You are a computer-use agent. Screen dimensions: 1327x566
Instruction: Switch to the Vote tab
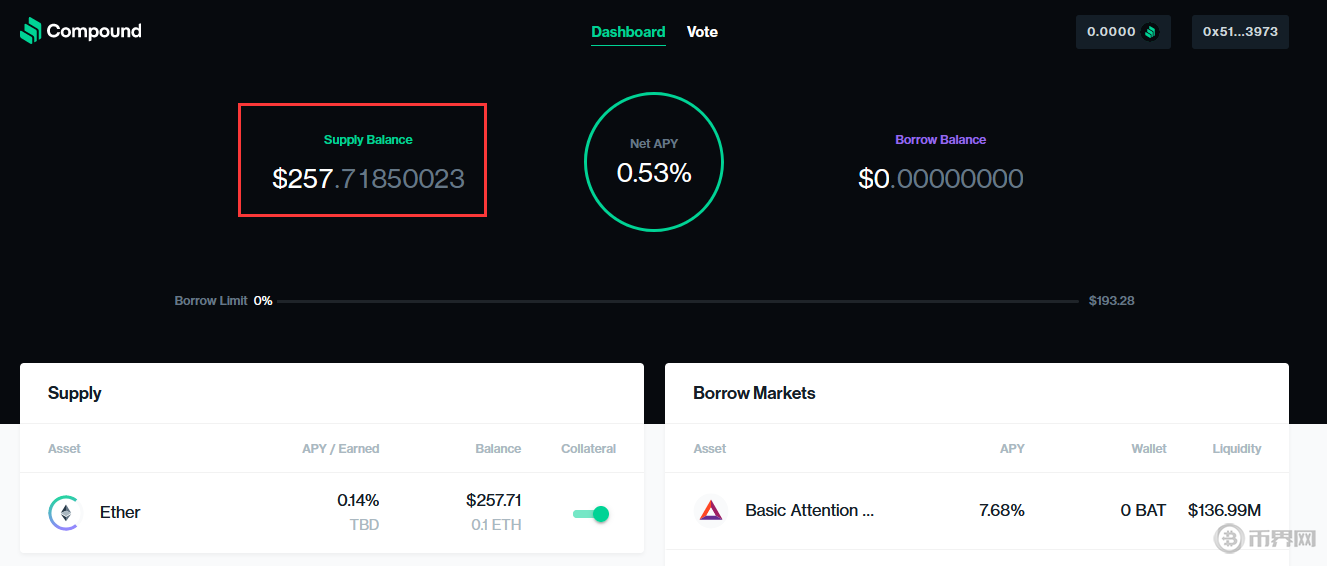(702, 32)
